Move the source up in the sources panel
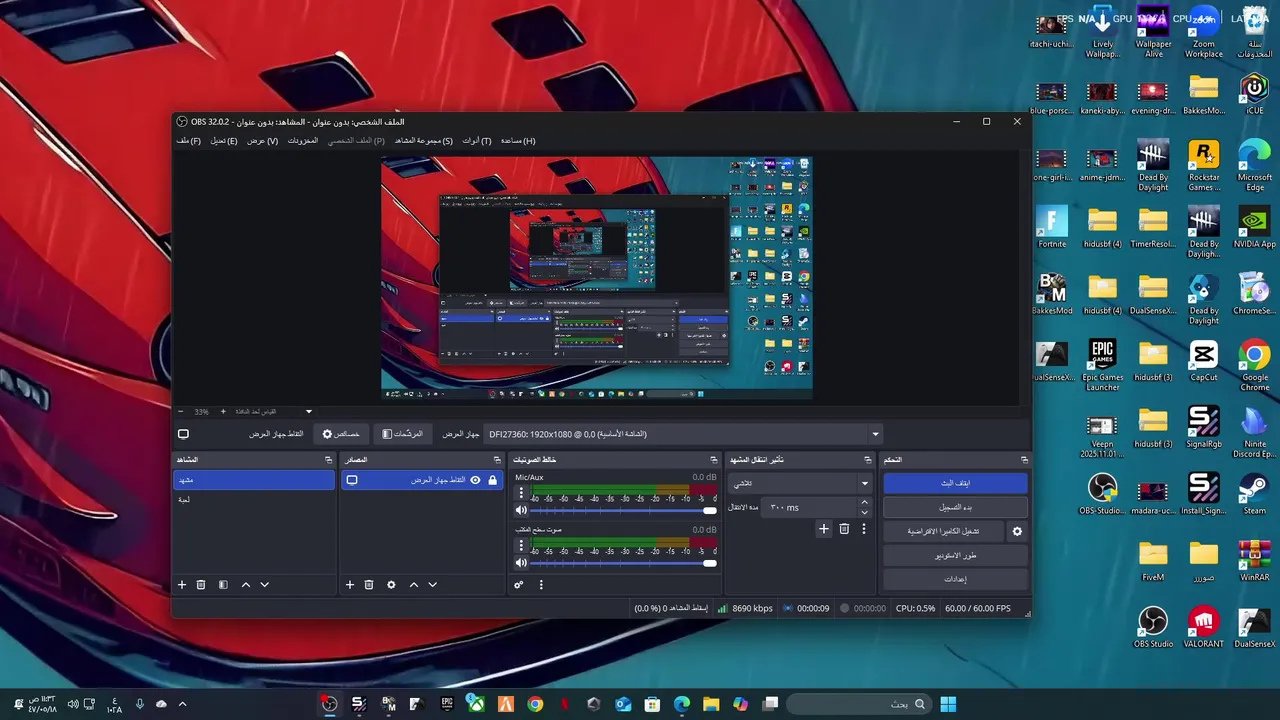The height and width of the screenshot is (720, 1280). (x=414, y=585)
